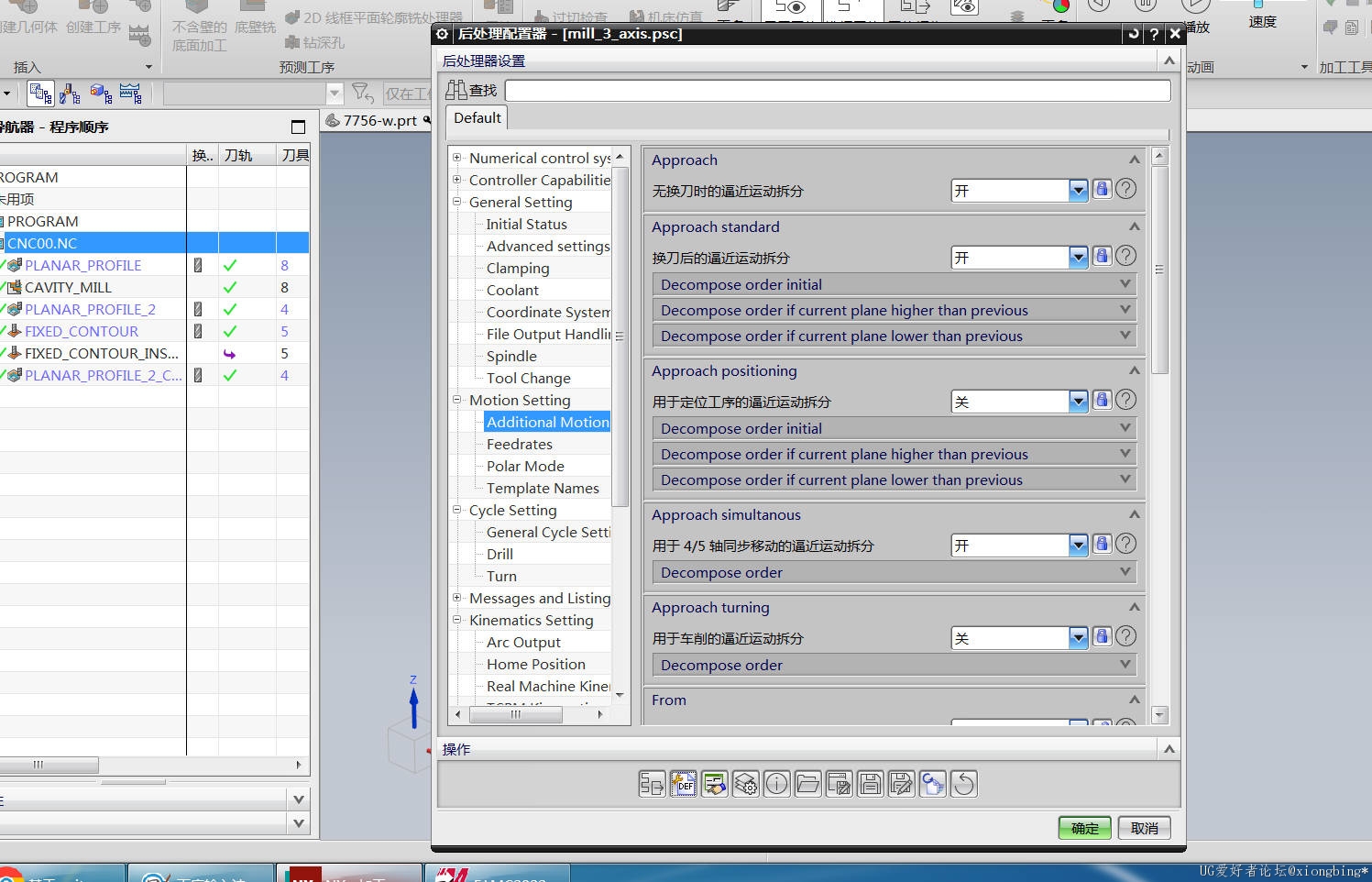Image resolution: width=1372 pixels, height=882 pixels.
Task: Select Tool Change in the settings tree
Action: click(528, 378)
